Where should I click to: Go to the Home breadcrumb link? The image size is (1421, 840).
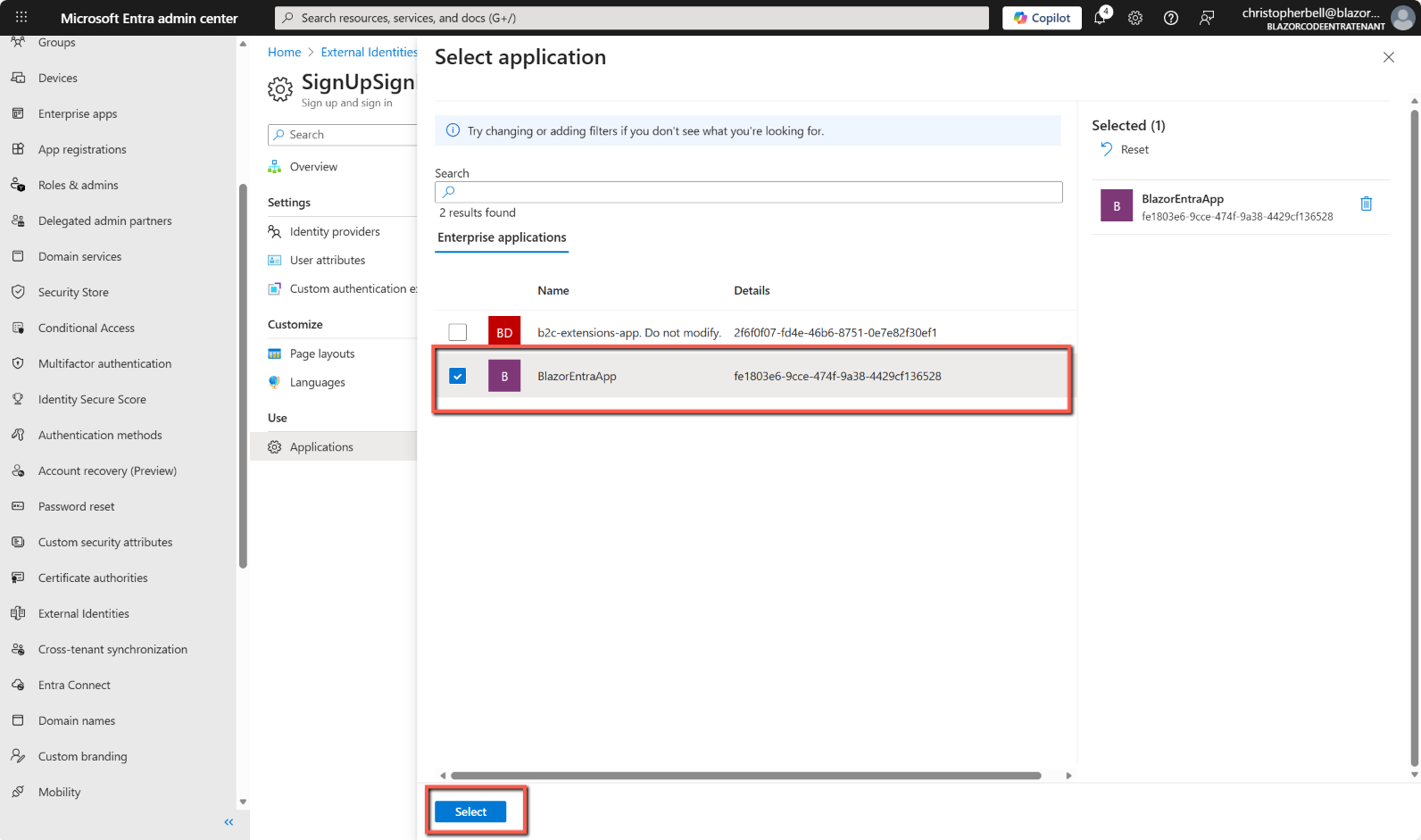tap(284, 53)
